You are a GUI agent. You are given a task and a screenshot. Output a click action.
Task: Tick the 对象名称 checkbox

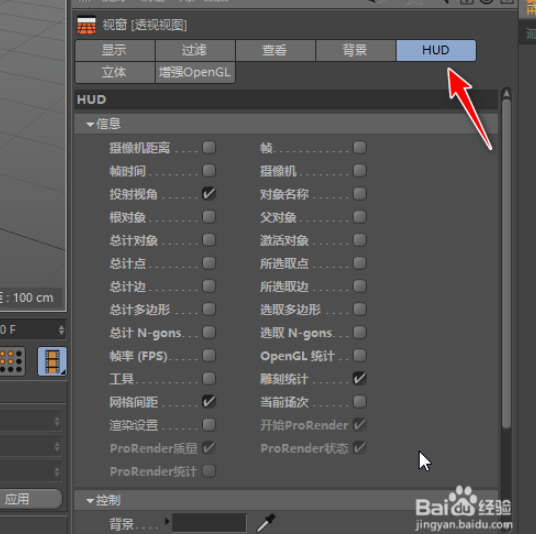click(x=360, y=194)
